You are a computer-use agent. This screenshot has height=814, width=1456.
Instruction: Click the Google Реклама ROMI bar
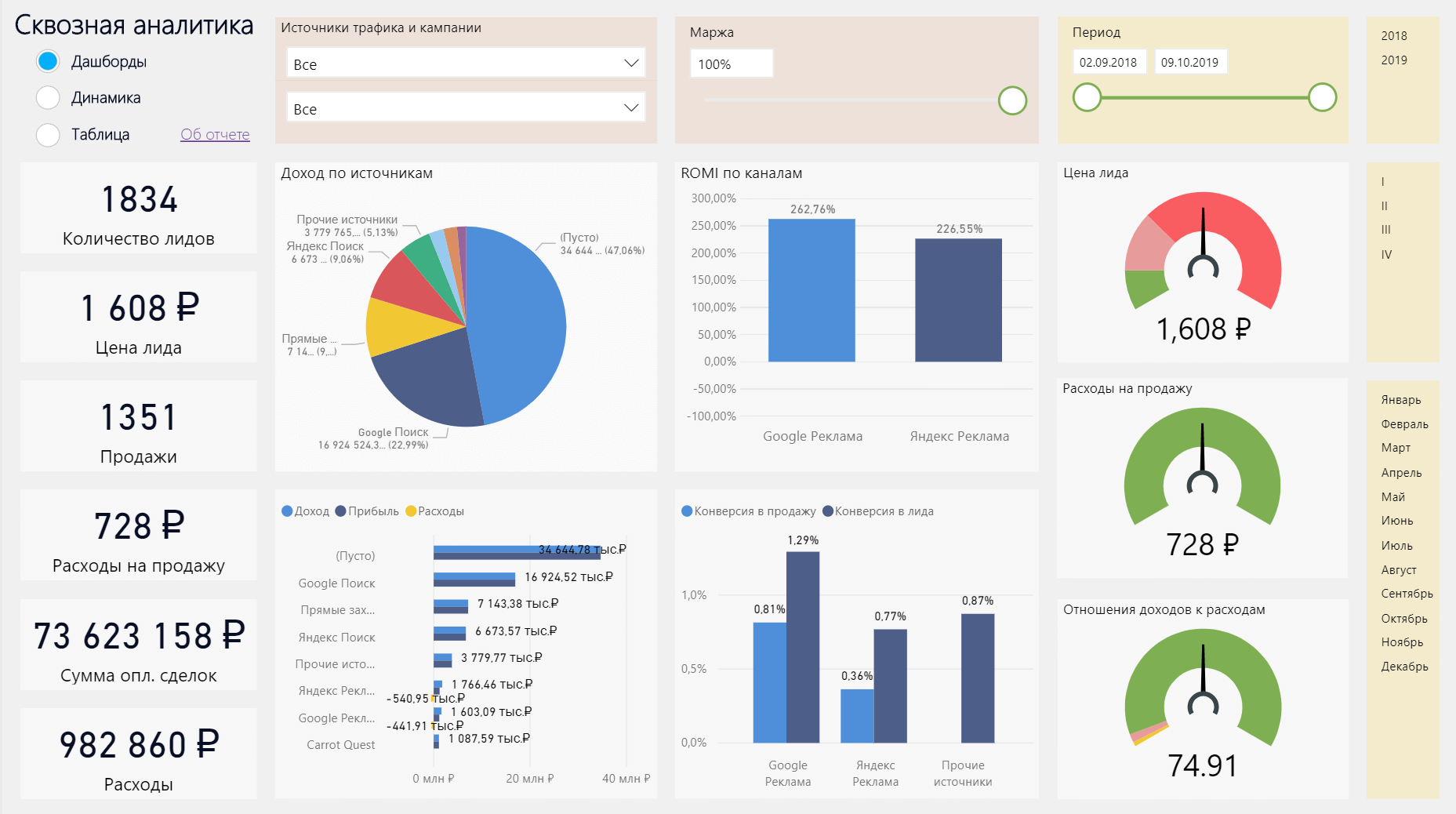812,290
